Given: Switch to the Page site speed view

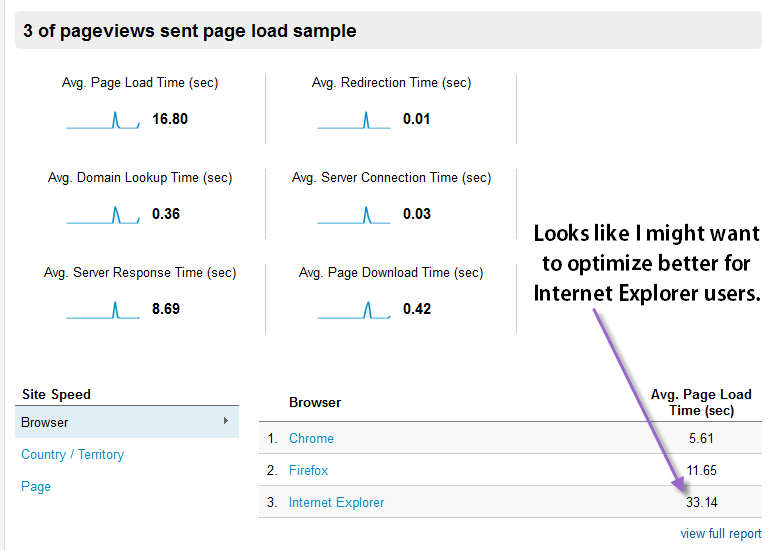Looking at the screenshot, I should pos(36,486).
